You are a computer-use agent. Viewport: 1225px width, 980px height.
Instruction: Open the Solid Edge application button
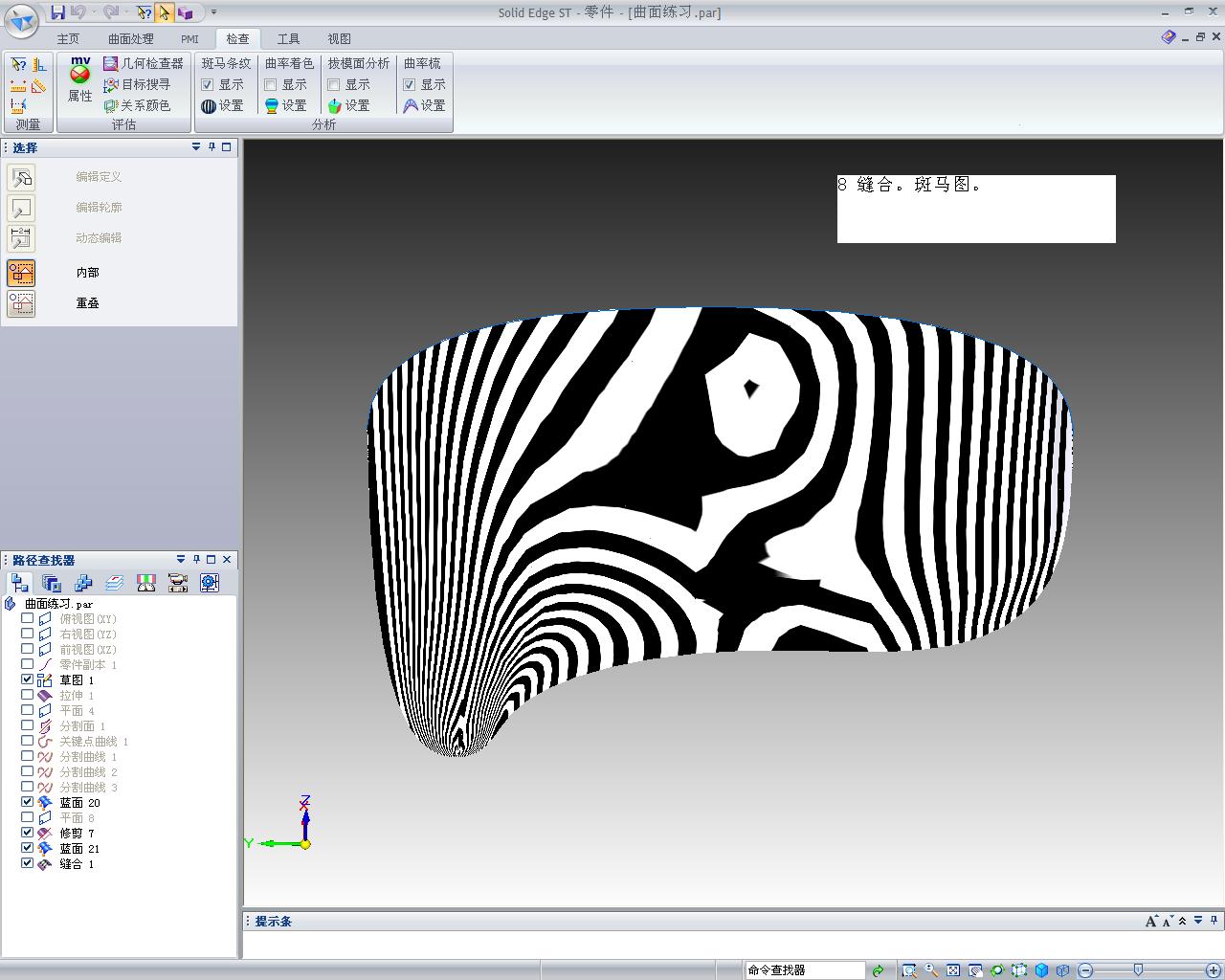(x=21, y=20)
